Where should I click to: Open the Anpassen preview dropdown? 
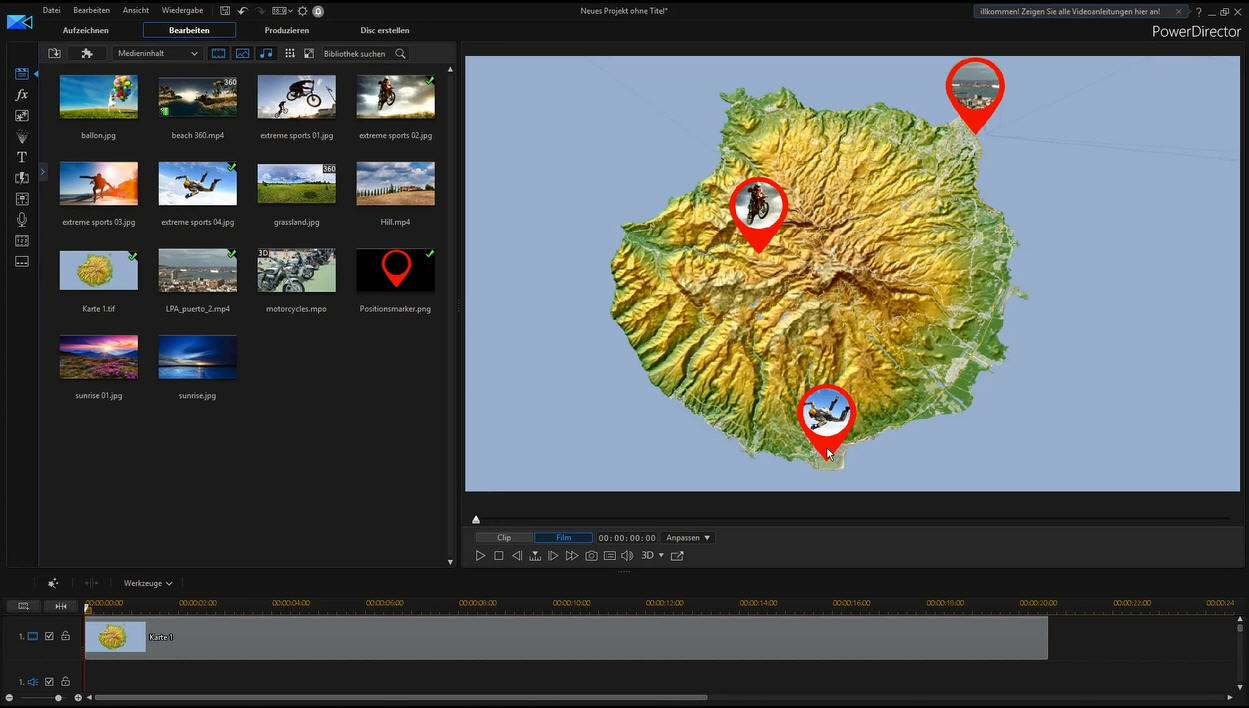[x=688, y=538]
